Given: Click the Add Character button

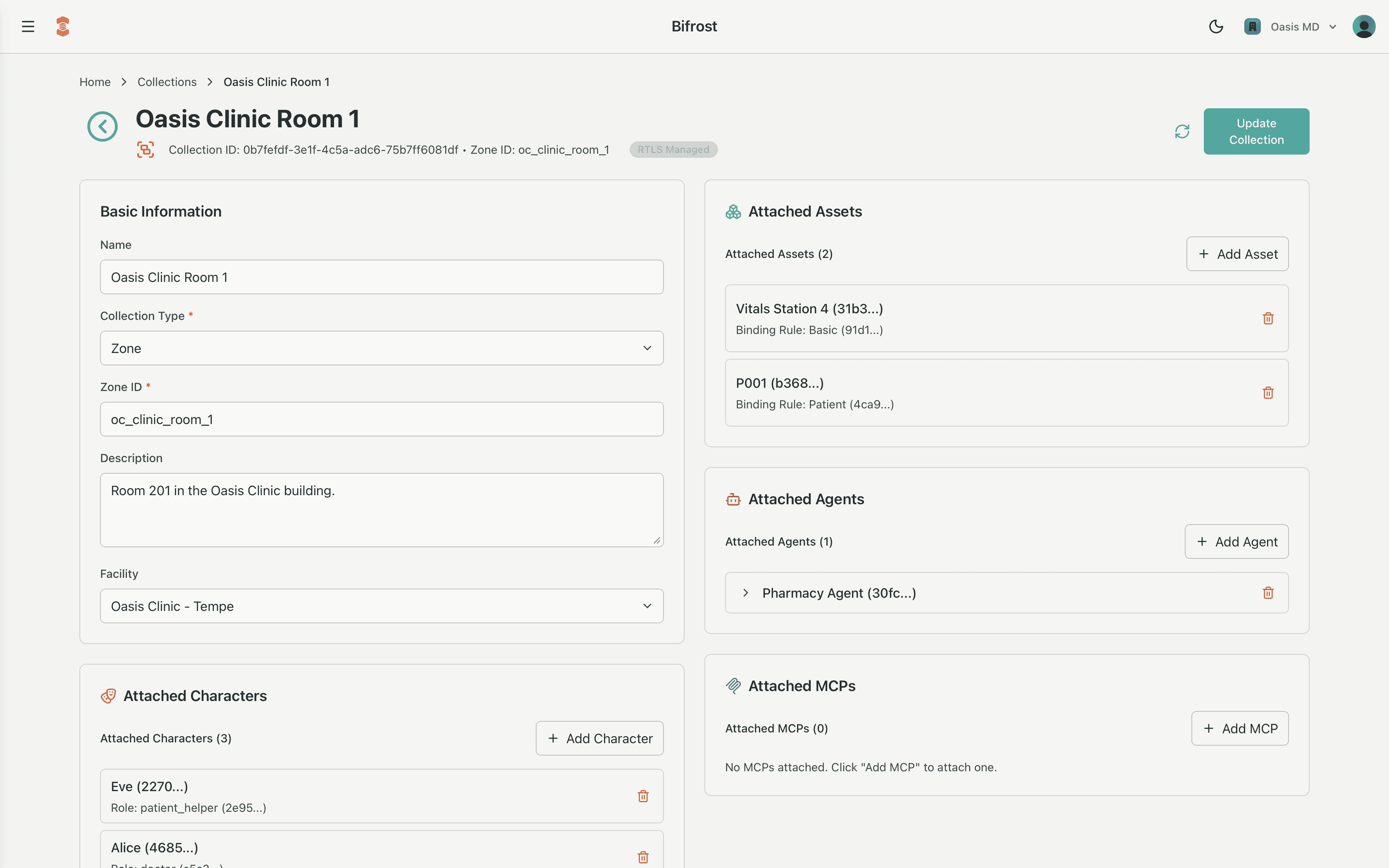Looking at the screenshot, I should 599,738.
